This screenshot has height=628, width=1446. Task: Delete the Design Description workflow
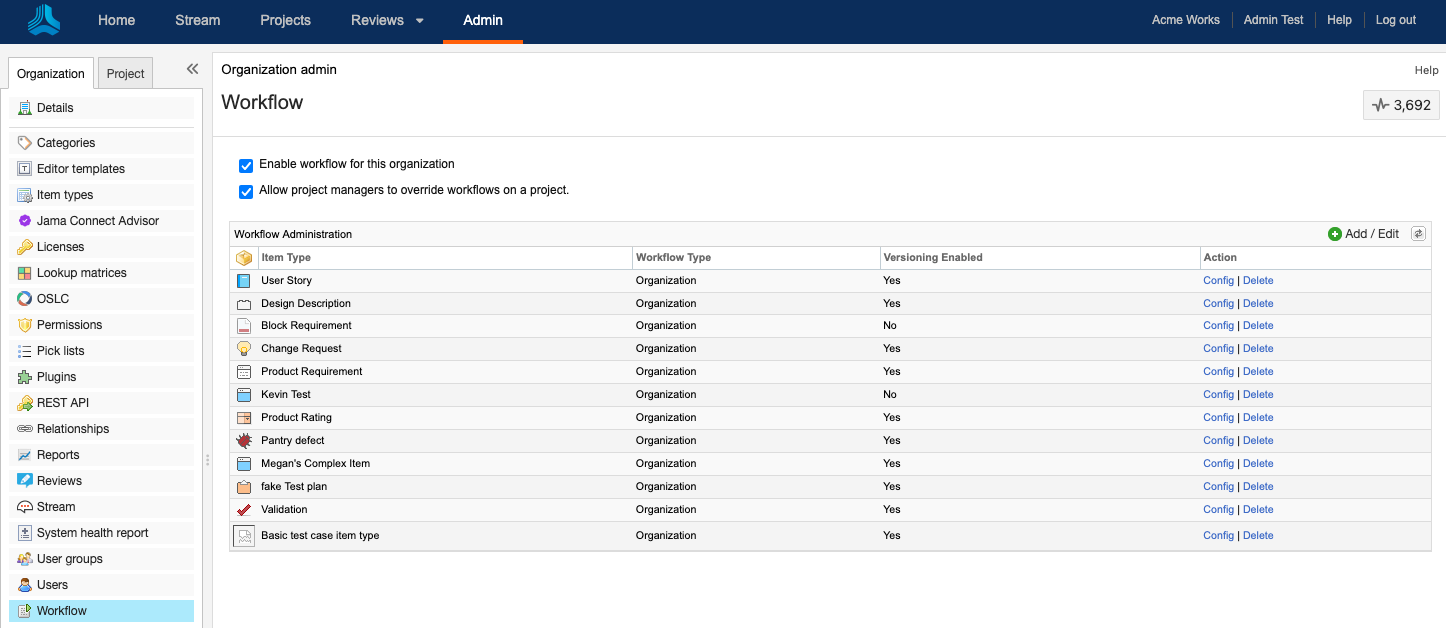(x=1258, y=303)
